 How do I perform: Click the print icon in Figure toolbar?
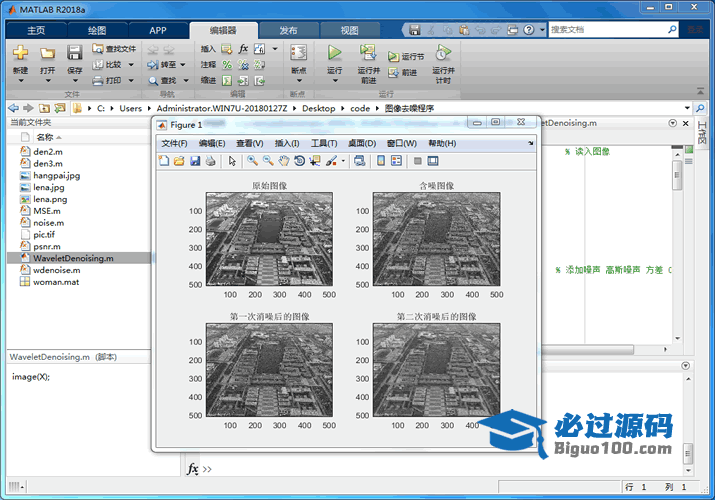(210, 161)
